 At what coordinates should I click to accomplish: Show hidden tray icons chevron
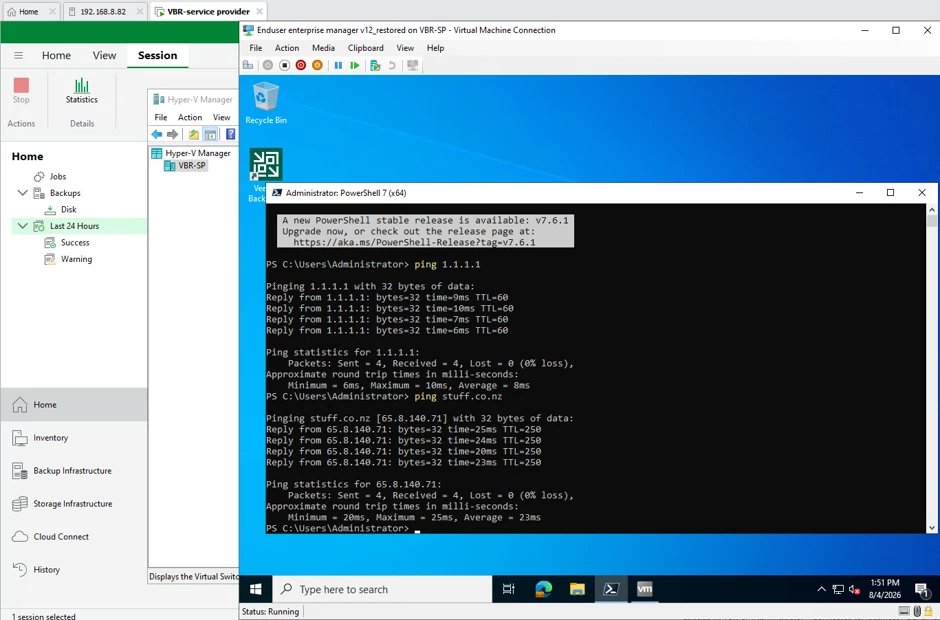(821, 590)
